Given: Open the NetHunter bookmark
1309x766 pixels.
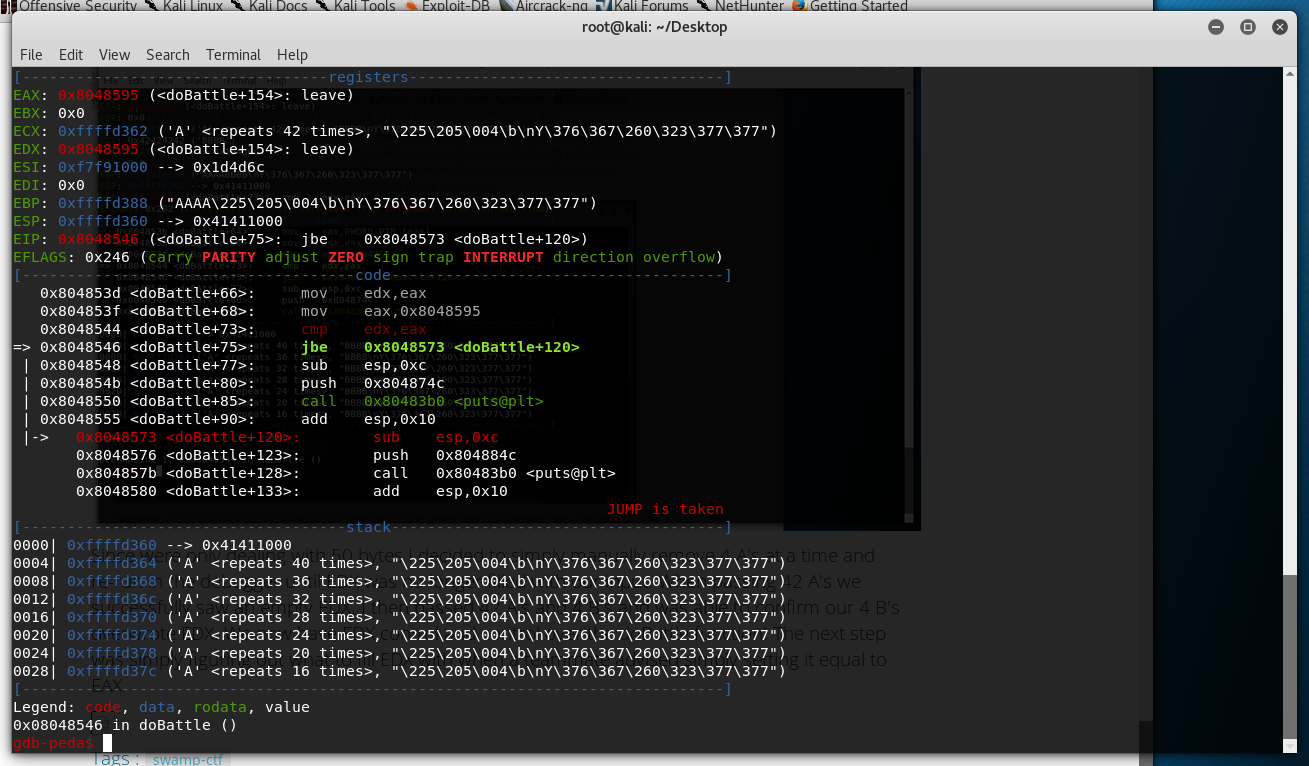Looking at the screenshot, I should point(747,6).
